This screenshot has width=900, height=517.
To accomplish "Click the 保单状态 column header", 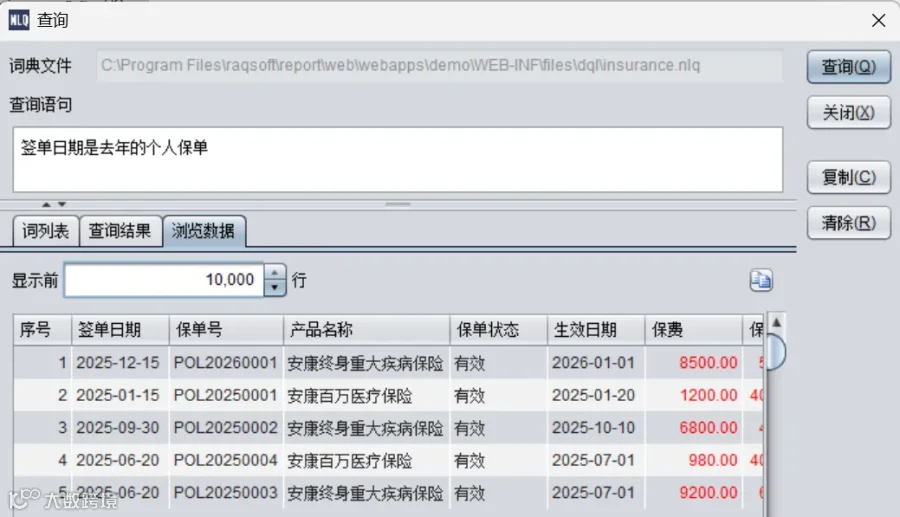I will [x=498, y=330].
